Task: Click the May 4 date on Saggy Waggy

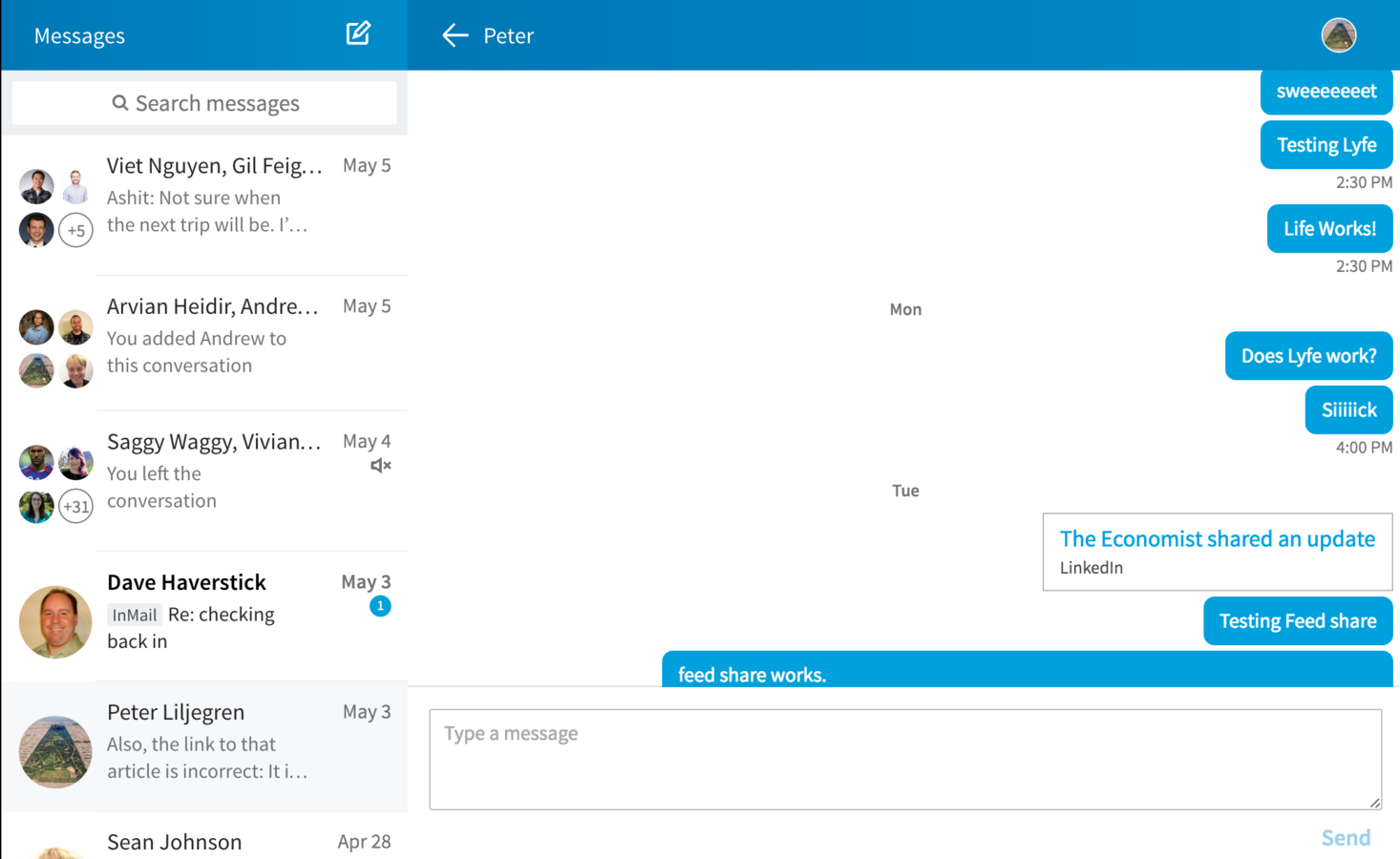Action: tap(367, 441)
